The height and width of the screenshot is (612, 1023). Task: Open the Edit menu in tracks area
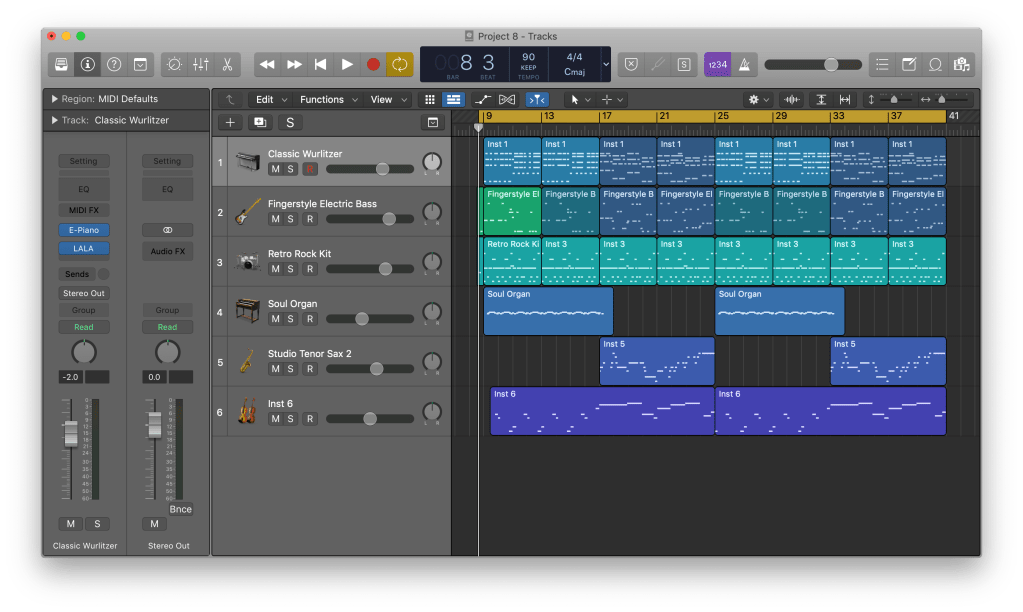click(x=269, y=99)
